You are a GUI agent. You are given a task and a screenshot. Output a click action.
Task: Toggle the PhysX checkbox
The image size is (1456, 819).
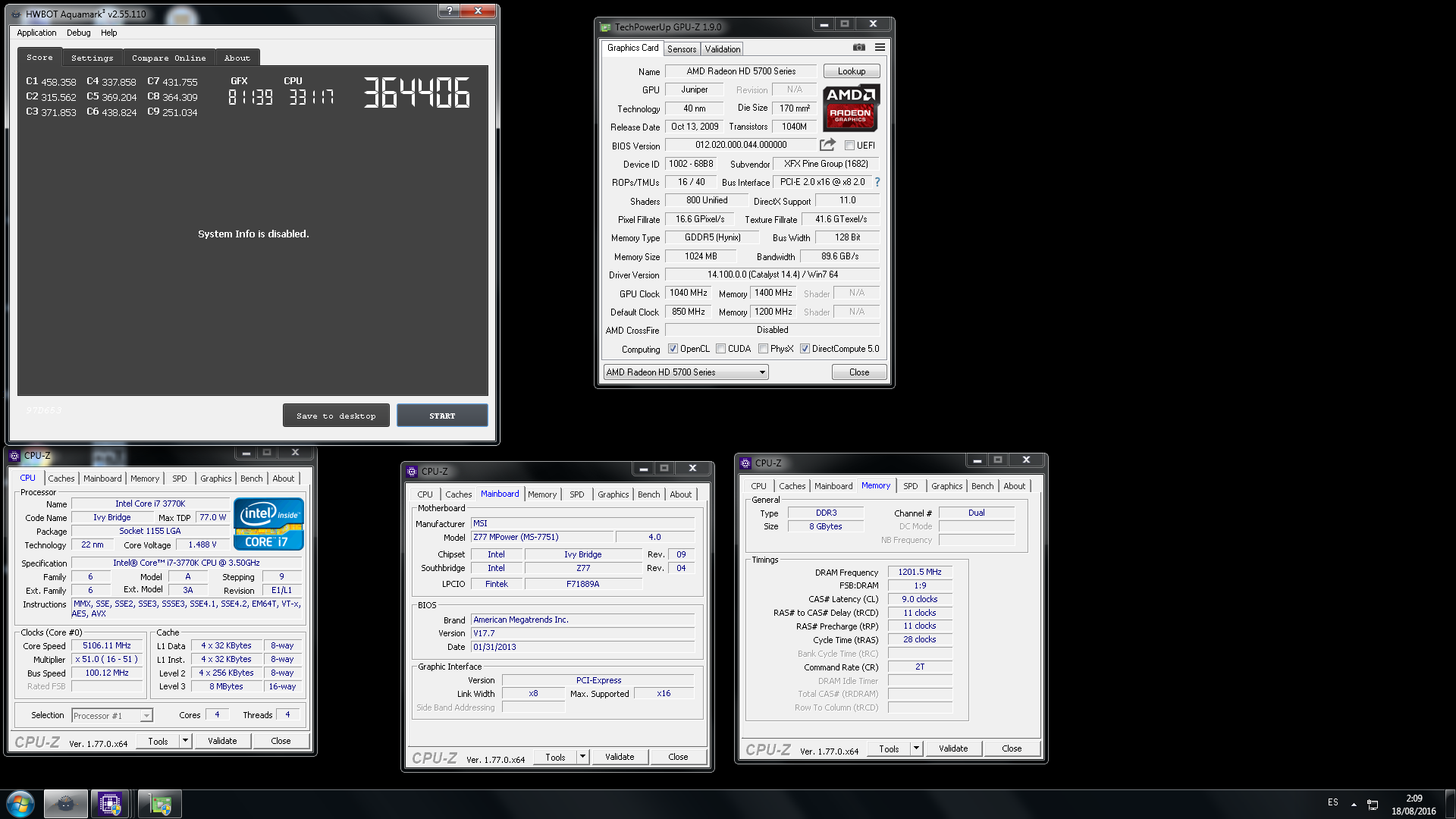click(763, 349)
